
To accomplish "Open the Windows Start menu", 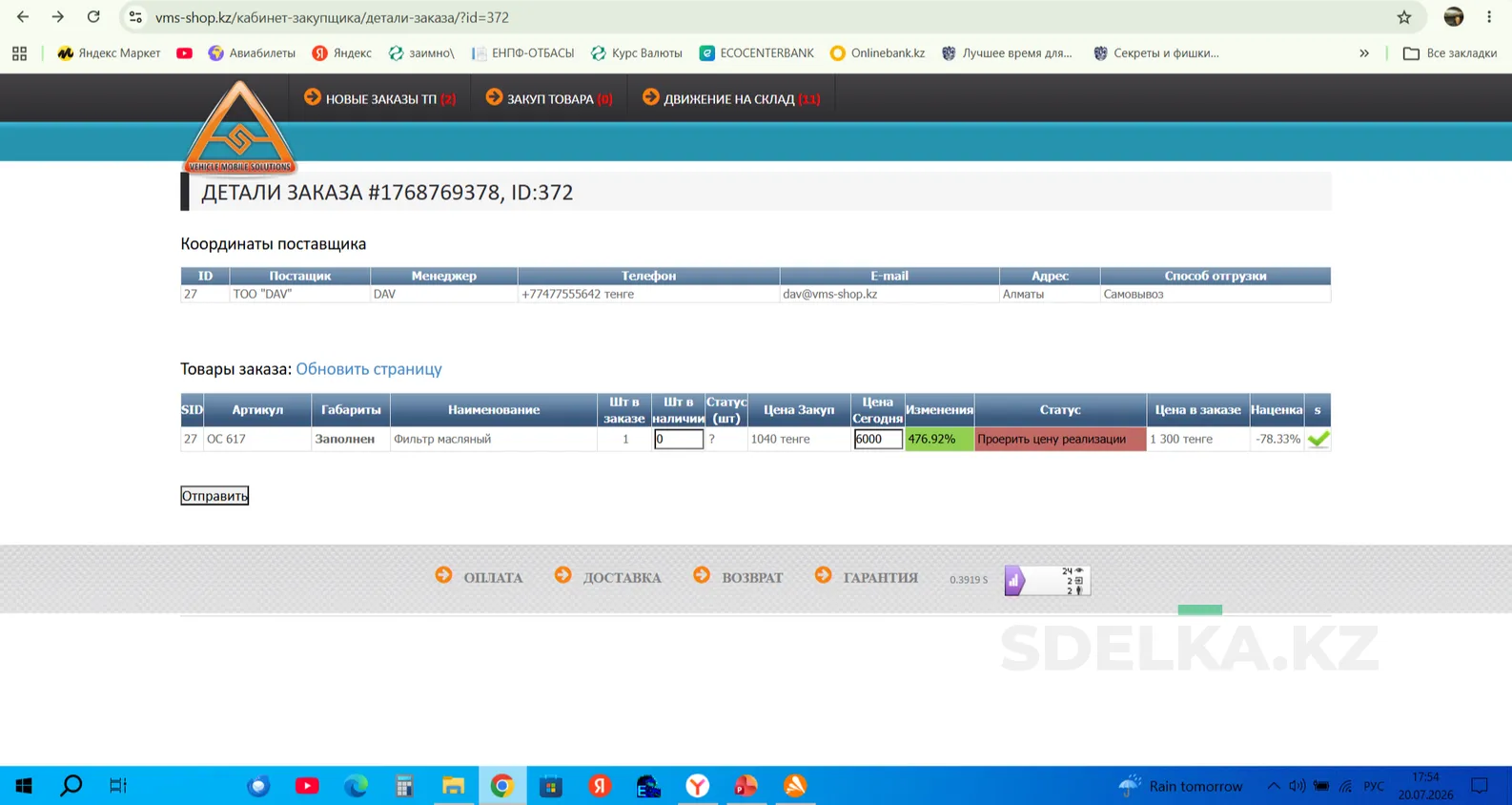I will [24, 786].
